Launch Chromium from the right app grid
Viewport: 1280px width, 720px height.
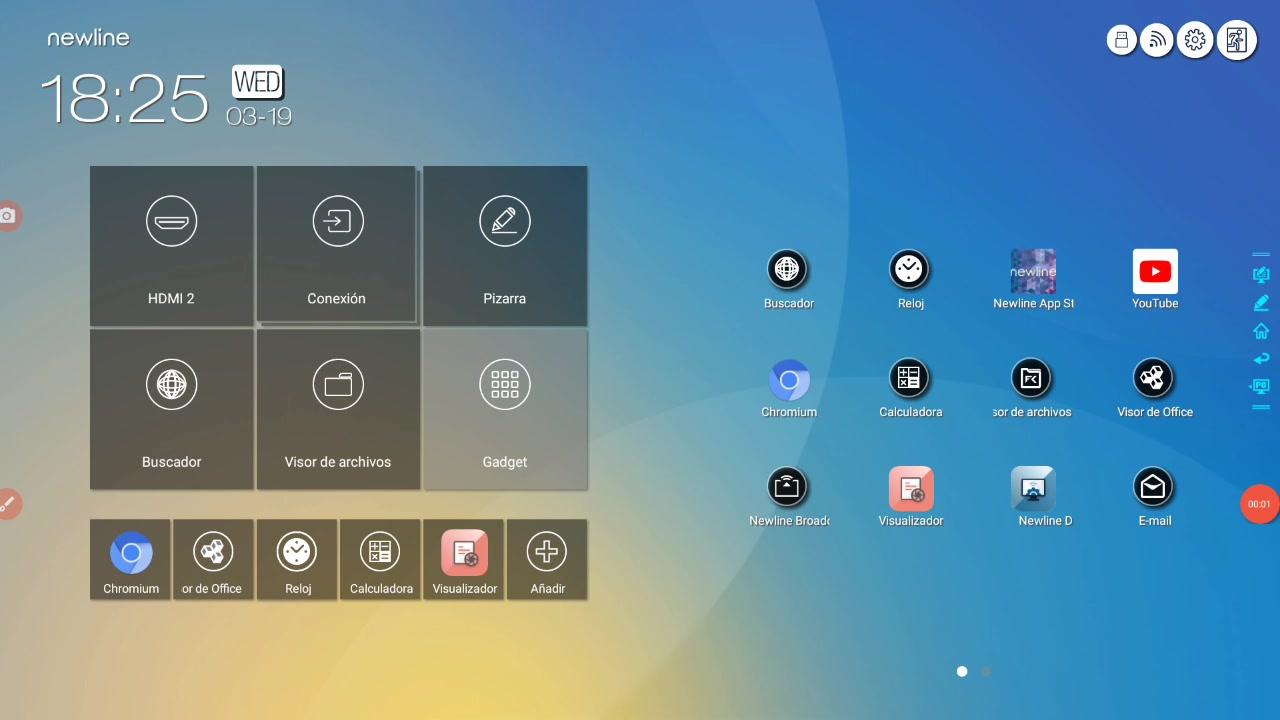[789, 388]
